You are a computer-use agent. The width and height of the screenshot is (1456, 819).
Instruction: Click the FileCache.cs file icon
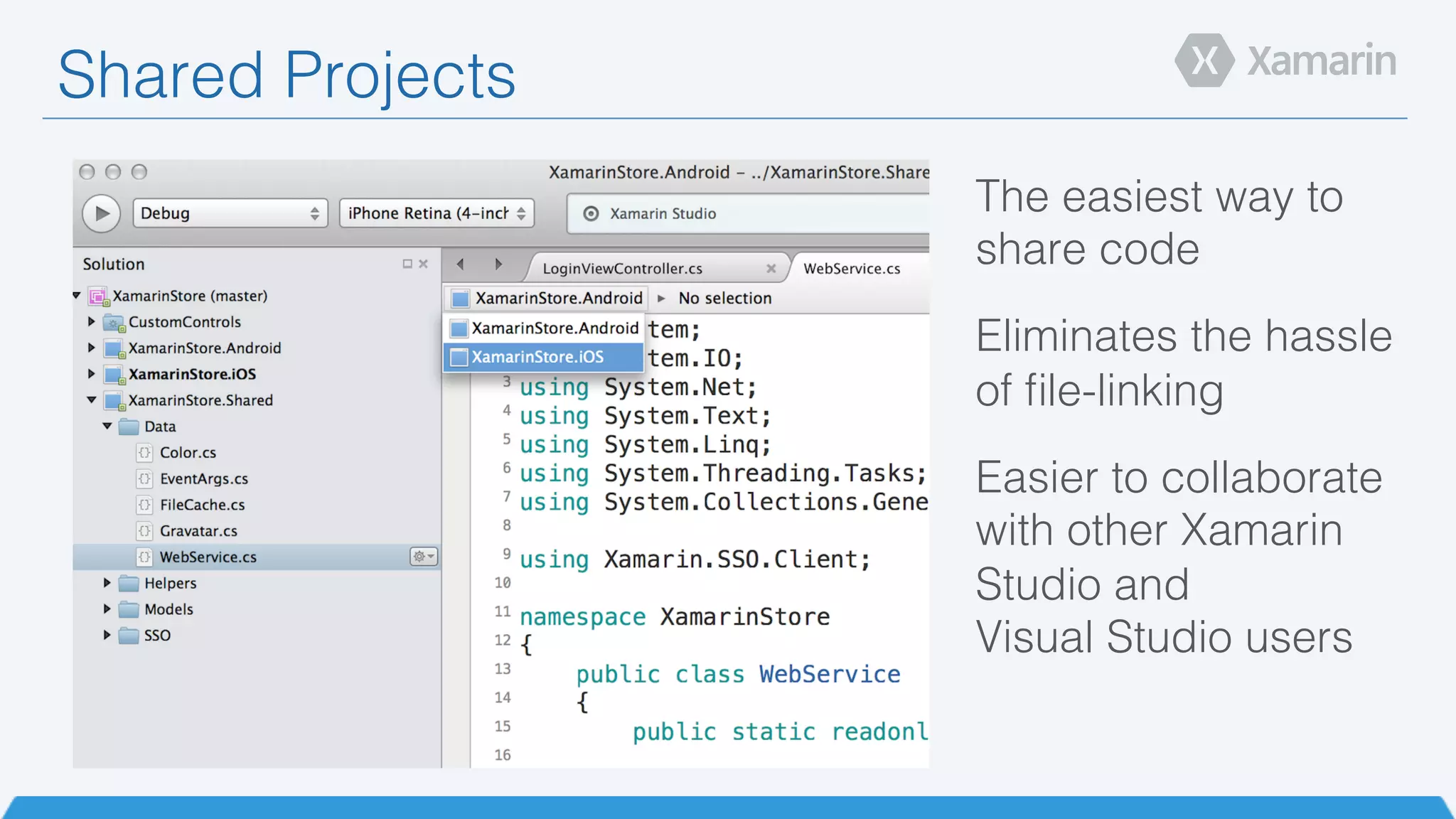point(144,505)
